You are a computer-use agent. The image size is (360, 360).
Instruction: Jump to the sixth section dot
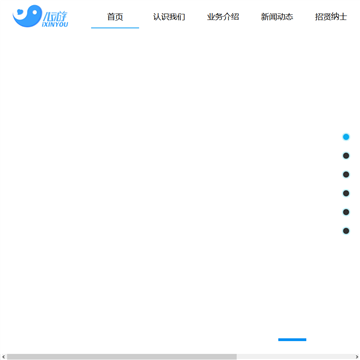pos(346,231)
